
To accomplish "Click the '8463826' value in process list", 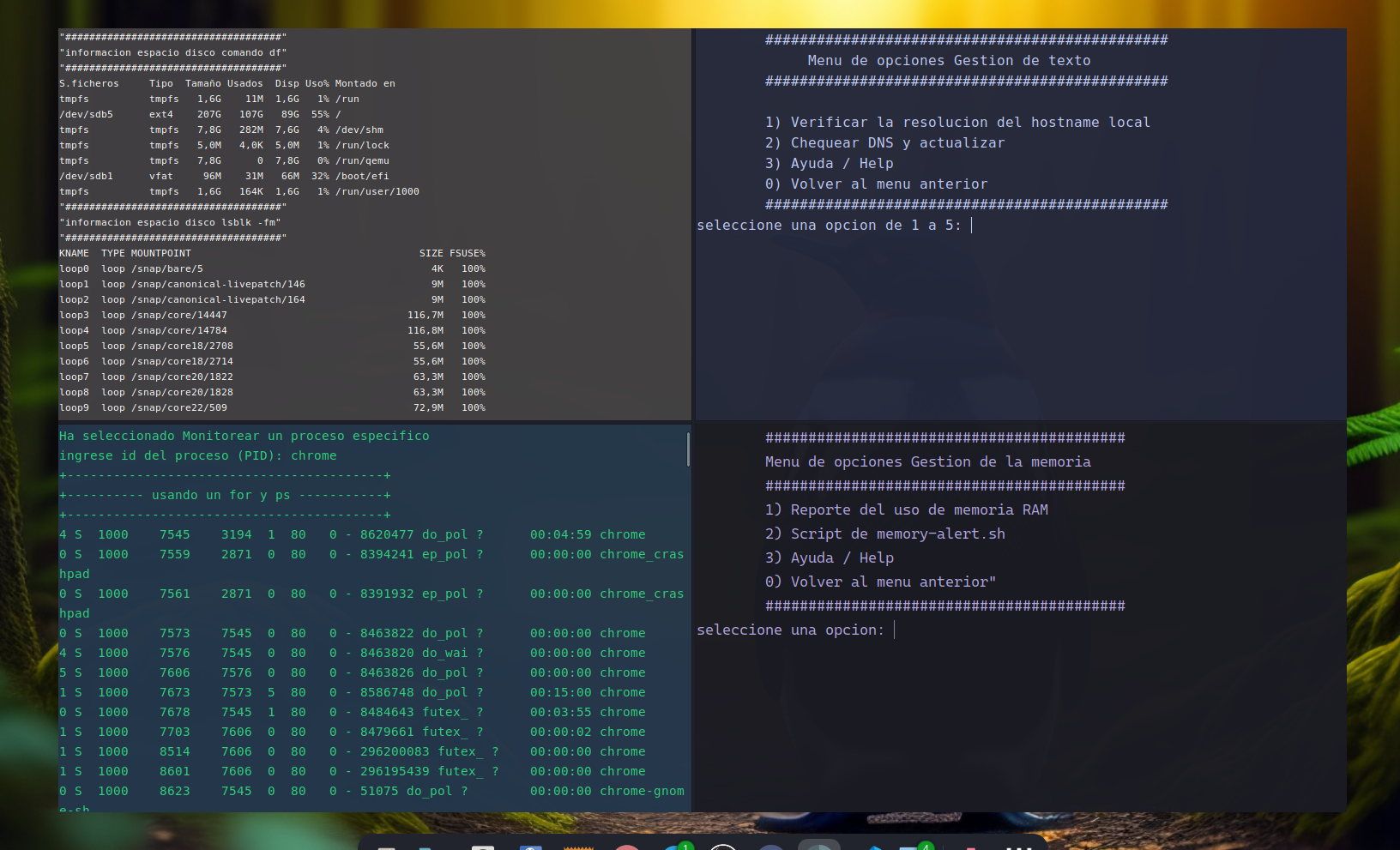I will point(387,673).
